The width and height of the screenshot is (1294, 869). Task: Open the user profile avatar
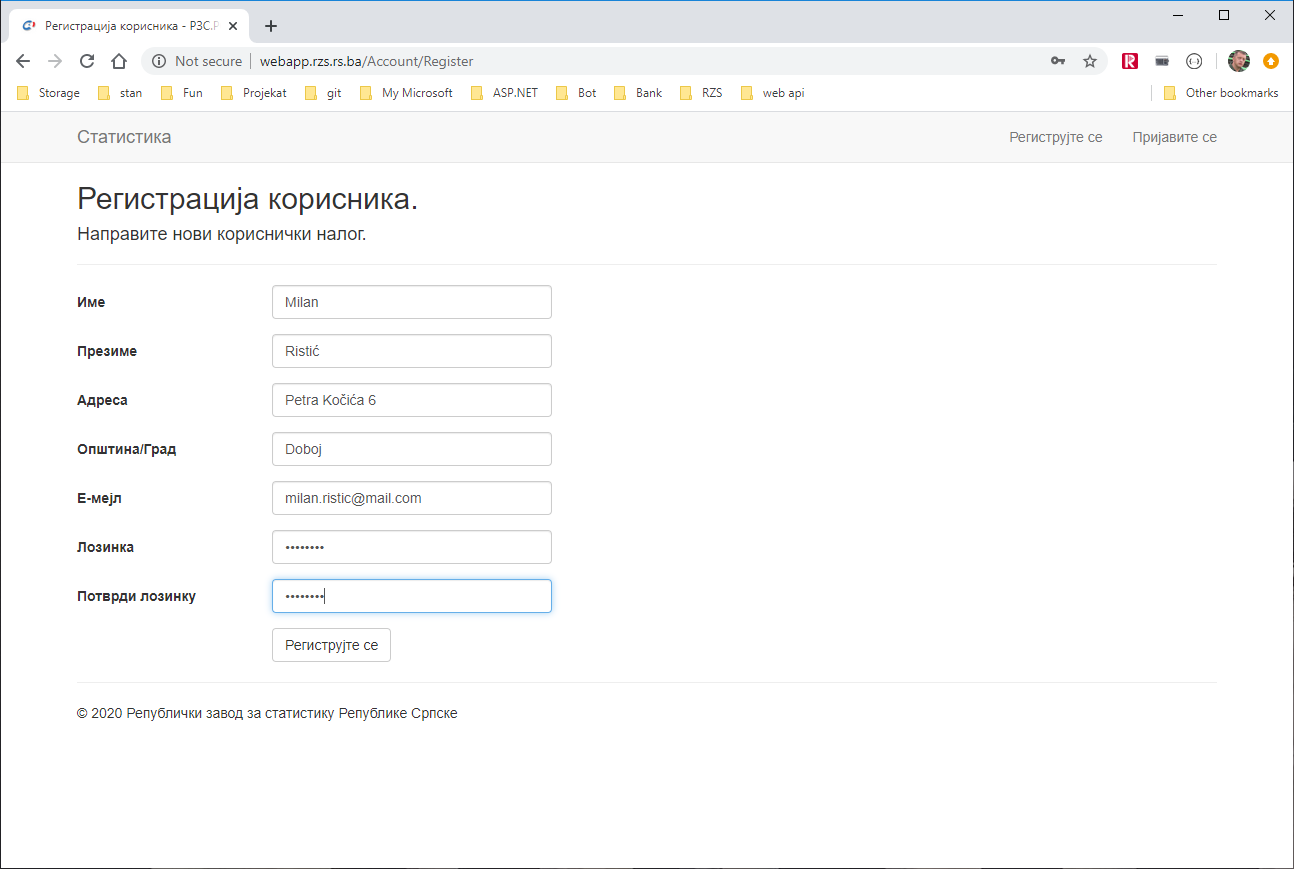(x=1239, y=61)
